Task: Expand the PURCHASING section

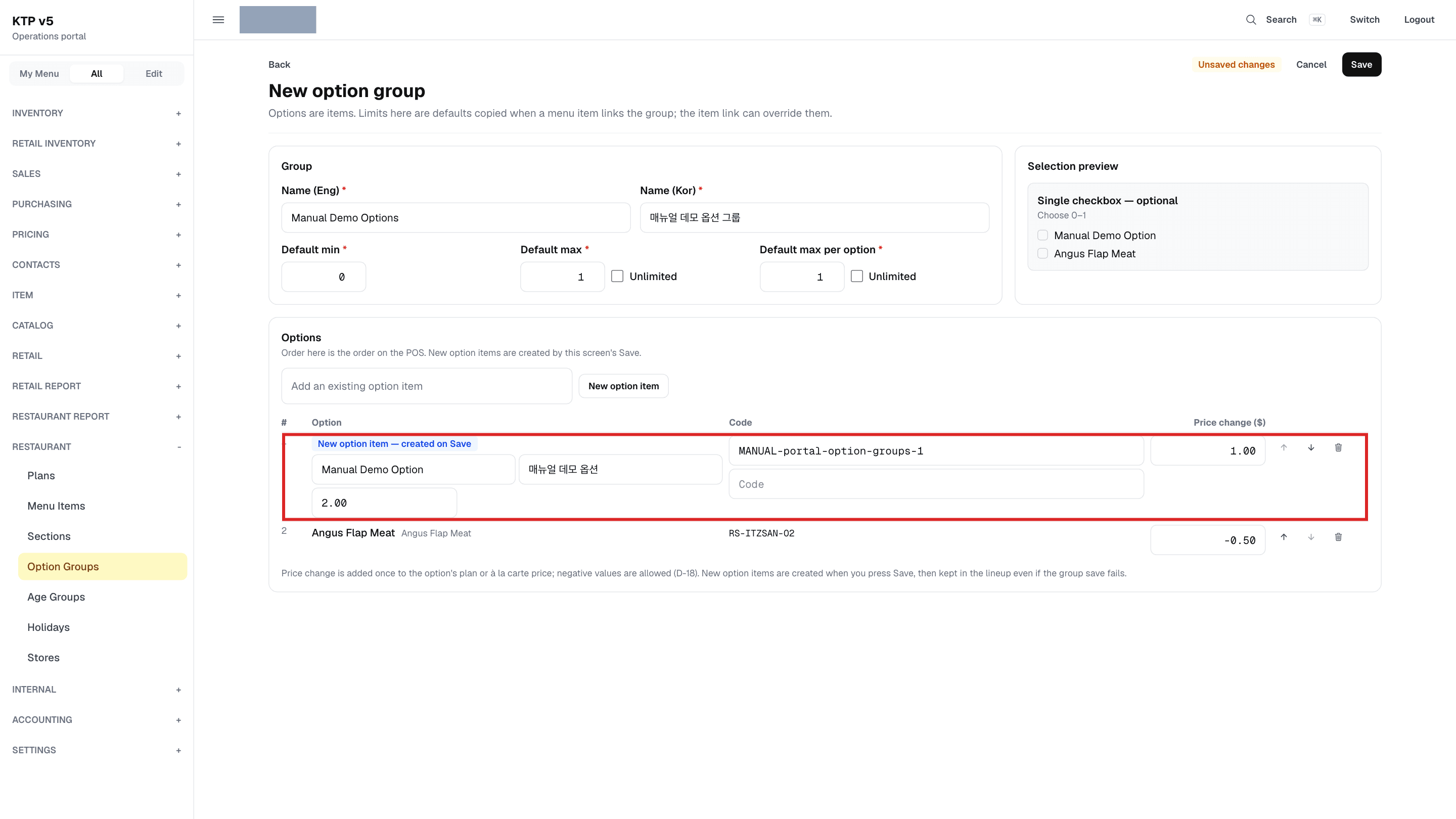Action: click(x=97, y=204)
